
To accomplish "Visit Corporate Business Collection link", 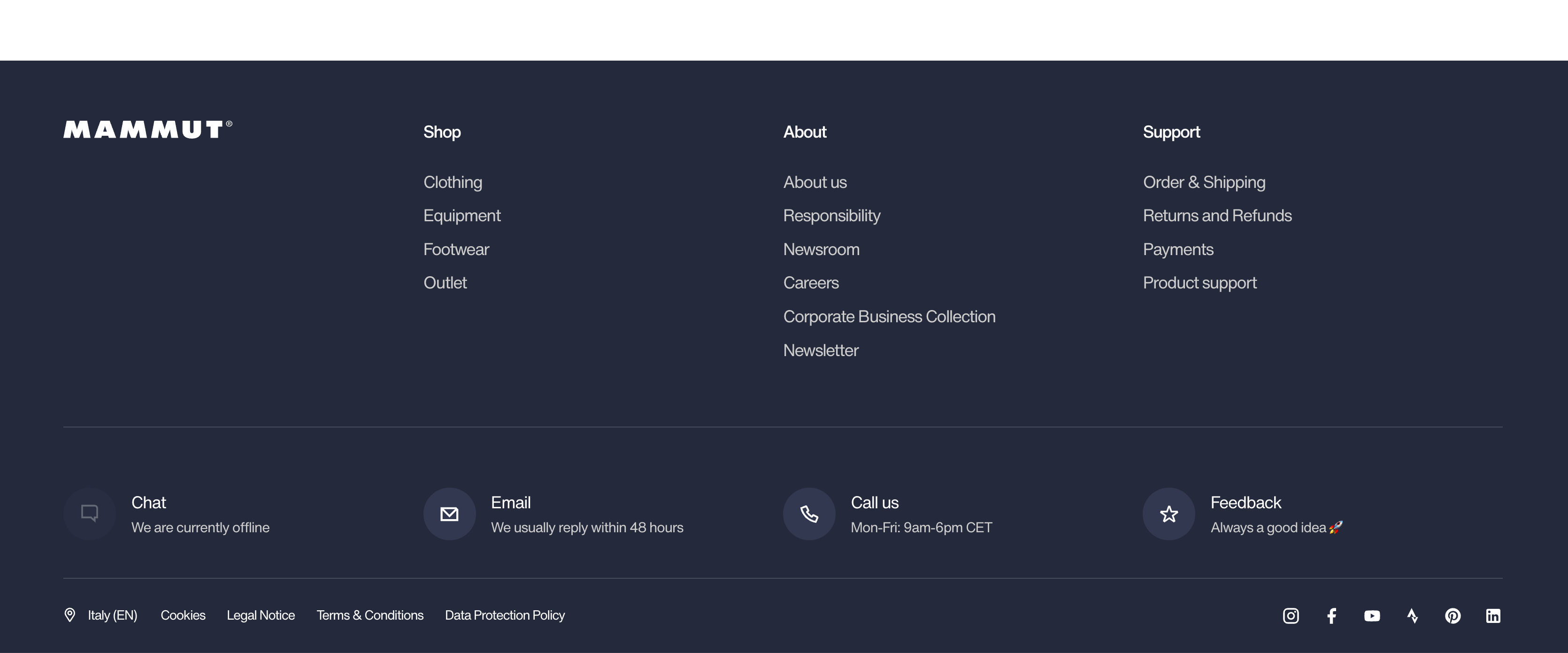I will (x=889, y=317).
